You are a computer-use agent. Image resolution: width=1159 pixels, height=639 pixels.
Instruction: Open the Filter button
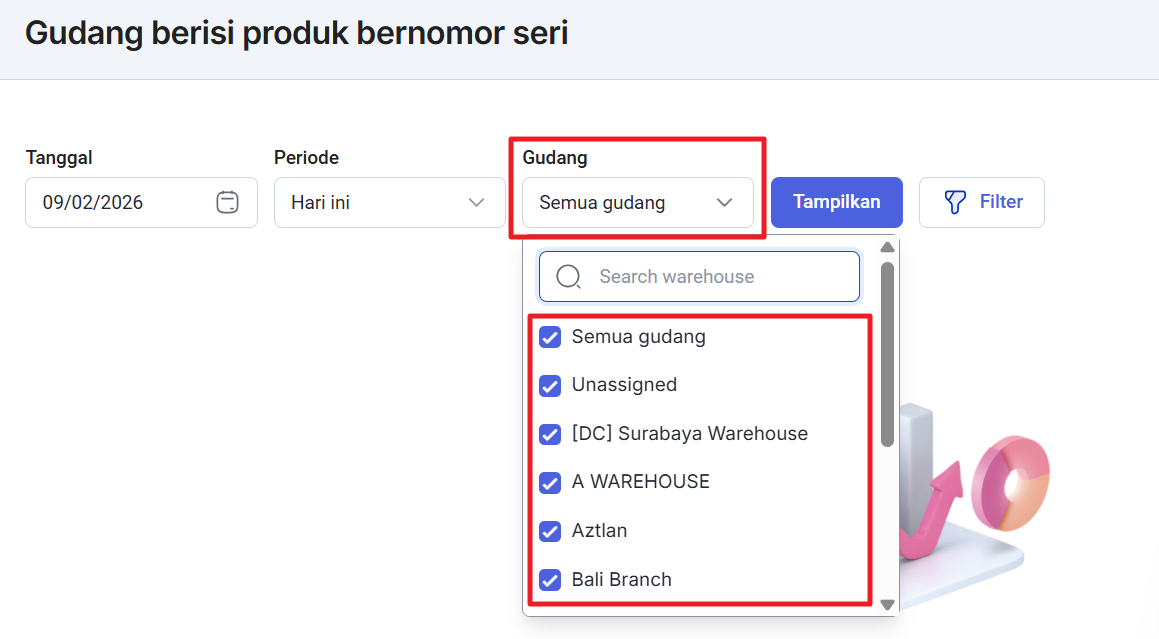[x=981, y=202]
